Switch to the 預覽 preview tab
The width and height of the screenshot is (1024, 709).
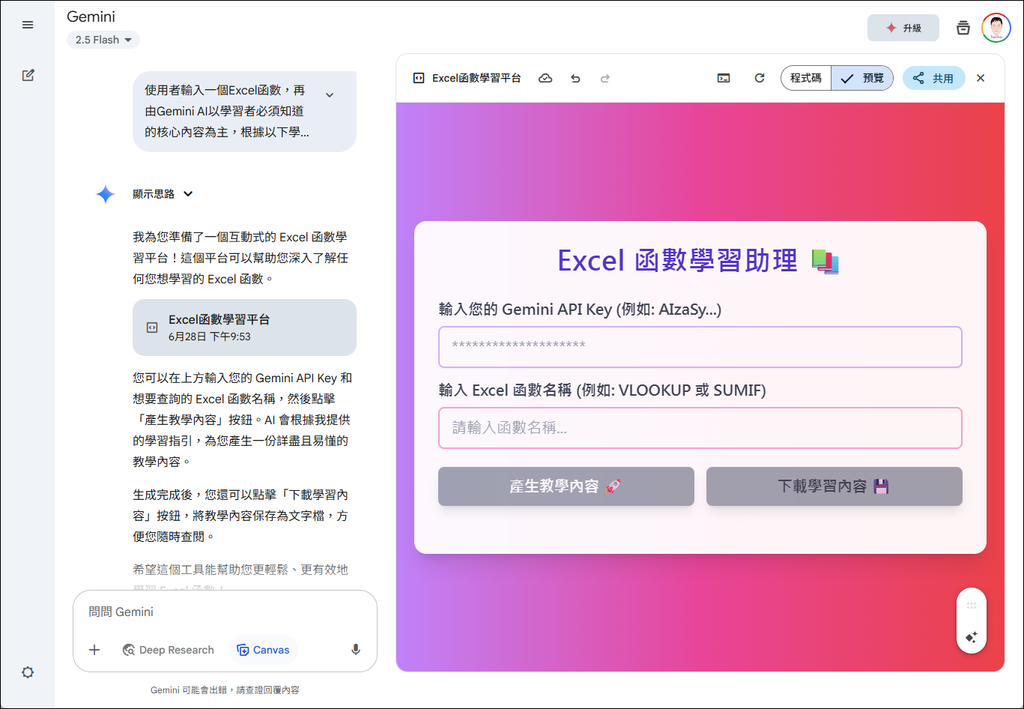(x=862, y=78)
